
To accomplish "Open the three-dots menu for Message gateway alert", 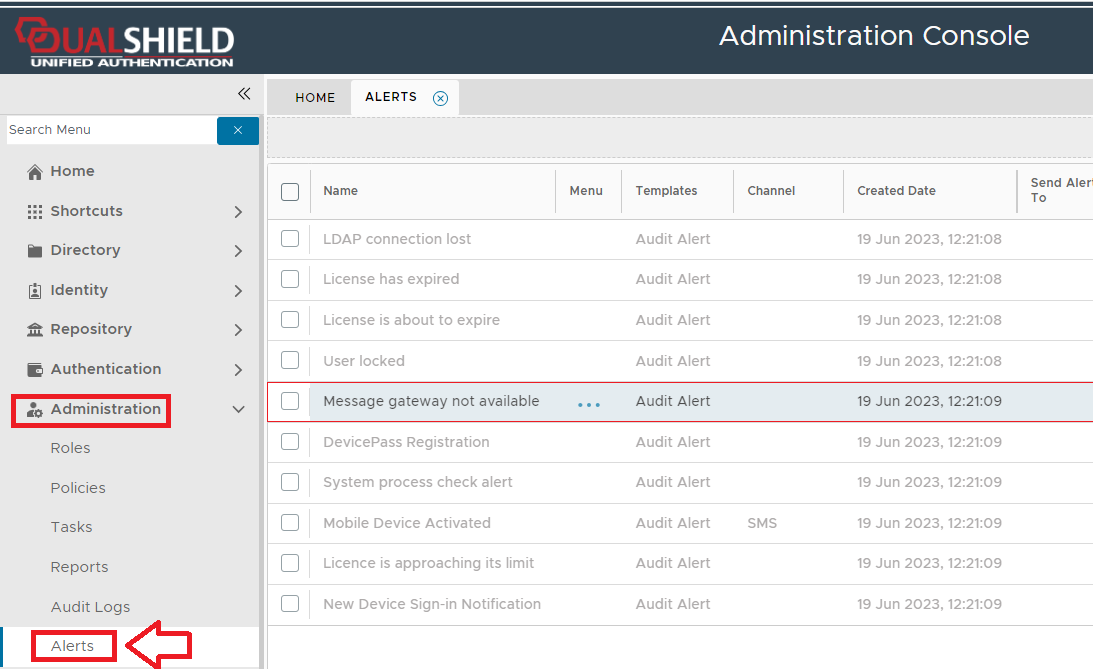I will 589,404.
